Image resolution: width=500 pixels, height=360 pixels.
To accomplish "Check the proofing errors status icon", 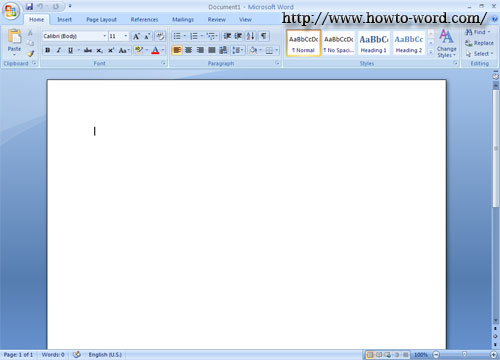I will pyautogui.click(x=77, y=354).
